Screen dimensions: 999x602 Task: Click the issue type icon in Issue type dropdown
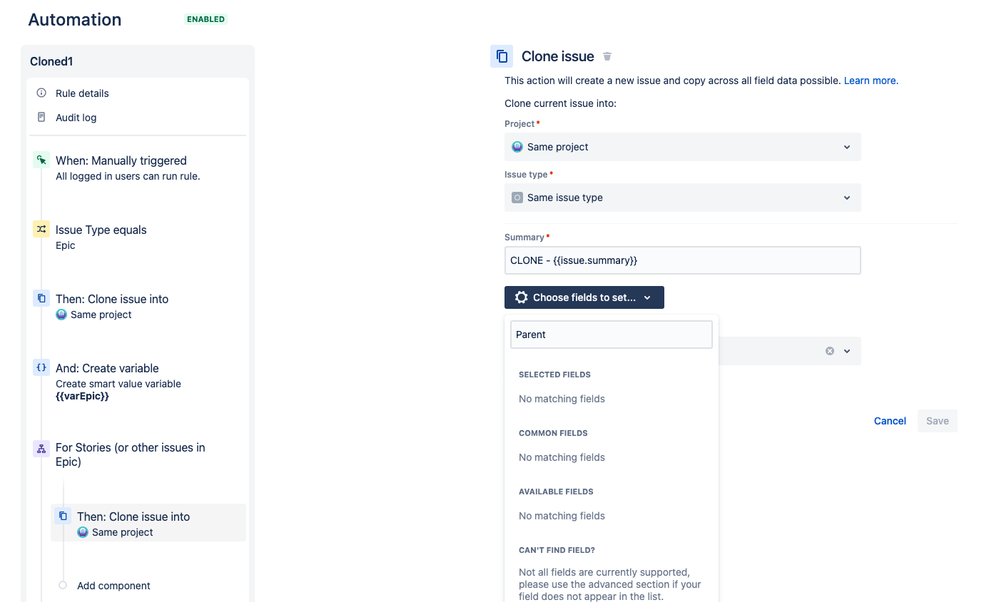point(517,197)
